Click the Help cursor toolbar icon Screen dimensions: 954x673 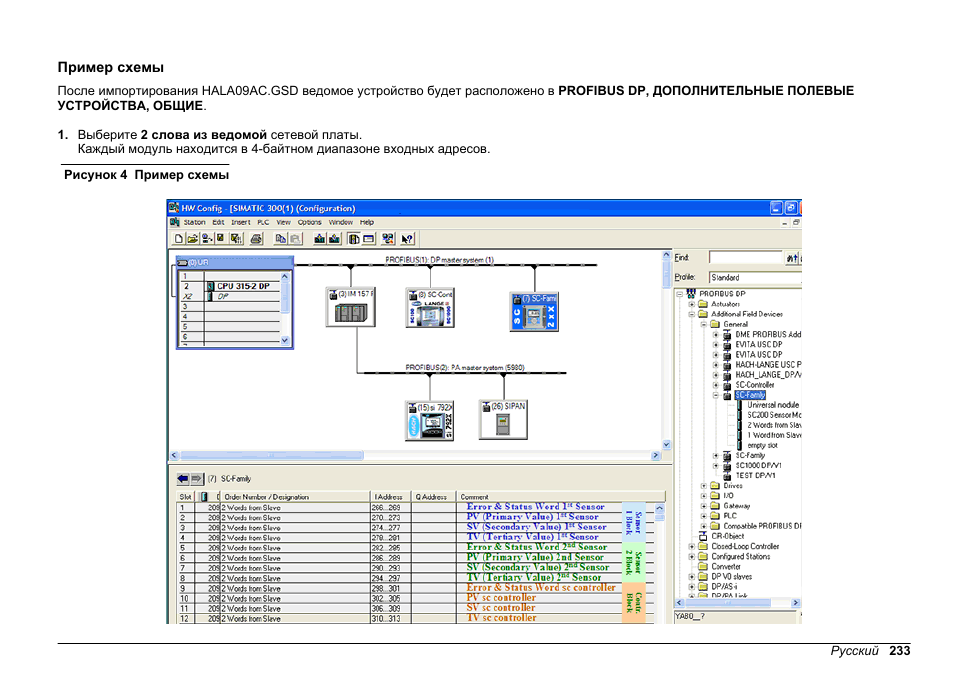pos(406,238)
